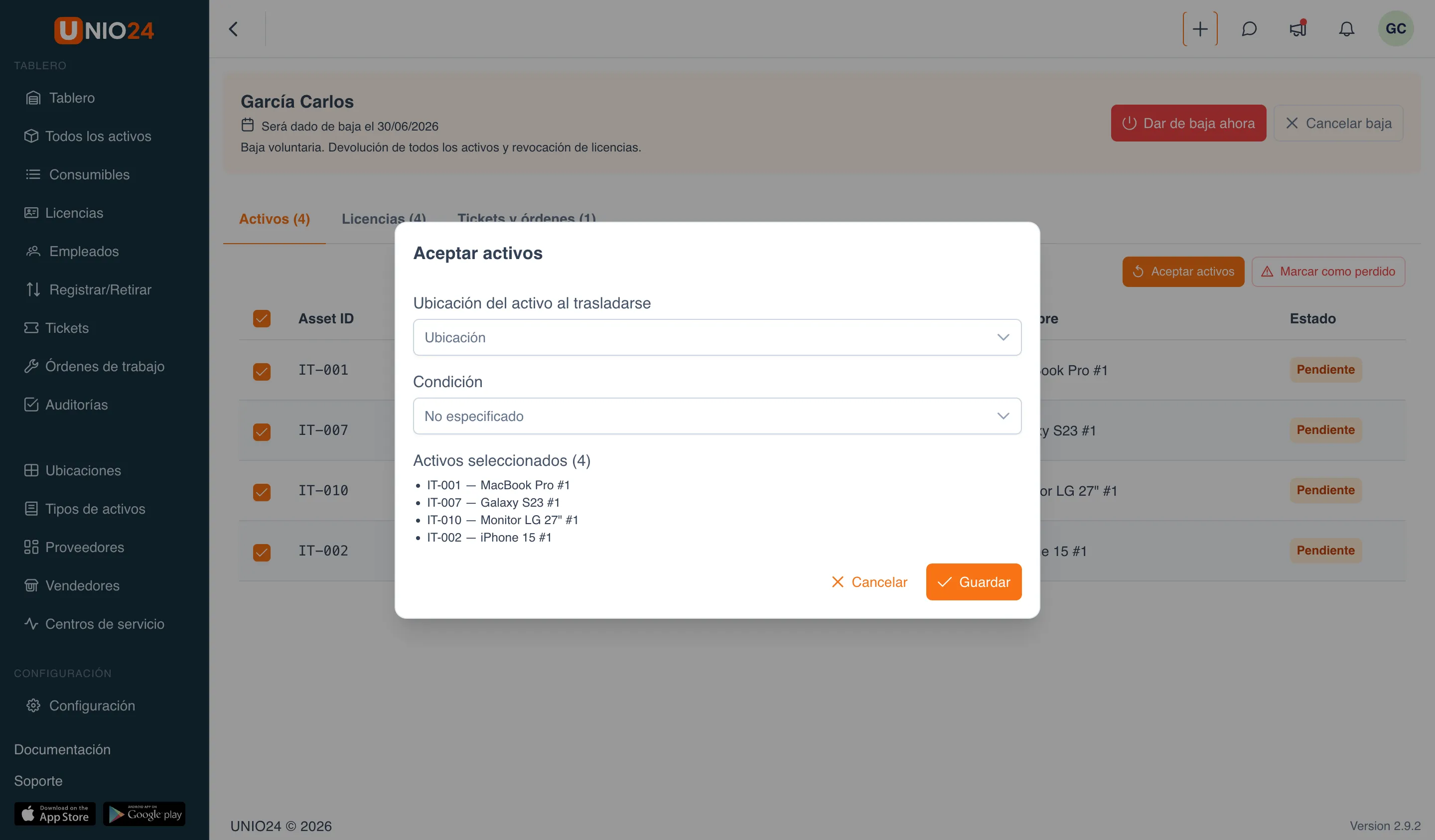Open the plus add-new icon
This screenshot has height=840, width=1435.
coord(1200,29)
